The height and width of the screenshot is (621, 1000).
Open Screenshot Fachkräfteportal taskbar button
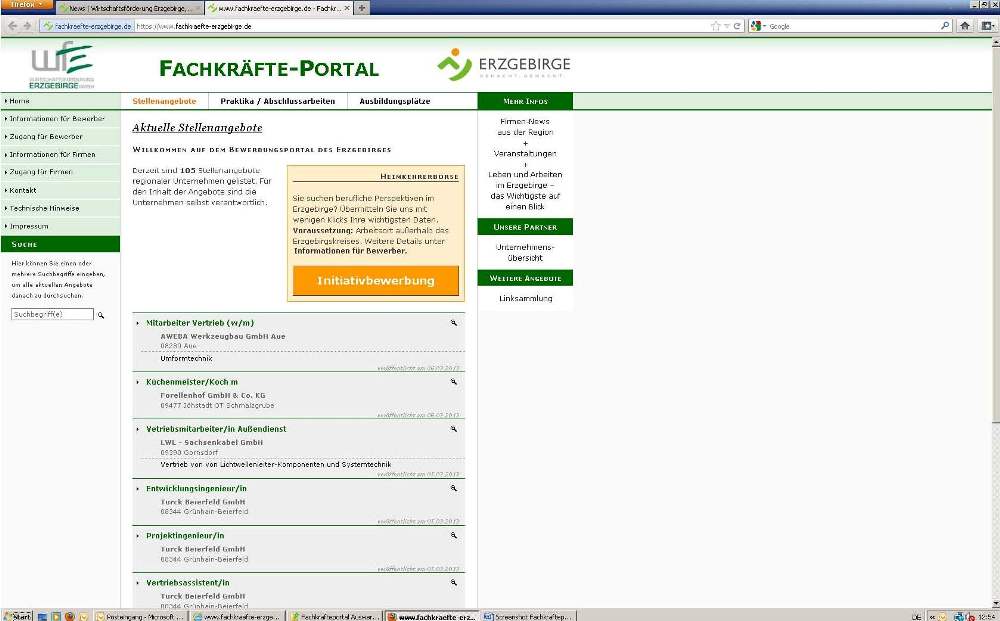(x=528, y=617)
